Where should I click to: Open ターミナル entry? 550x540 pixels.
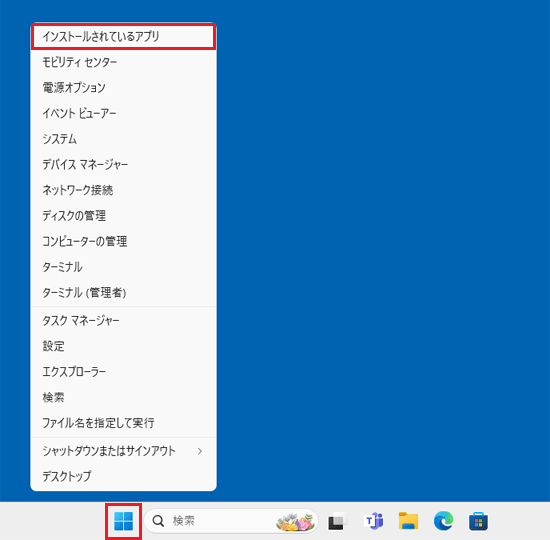(123, 267)
